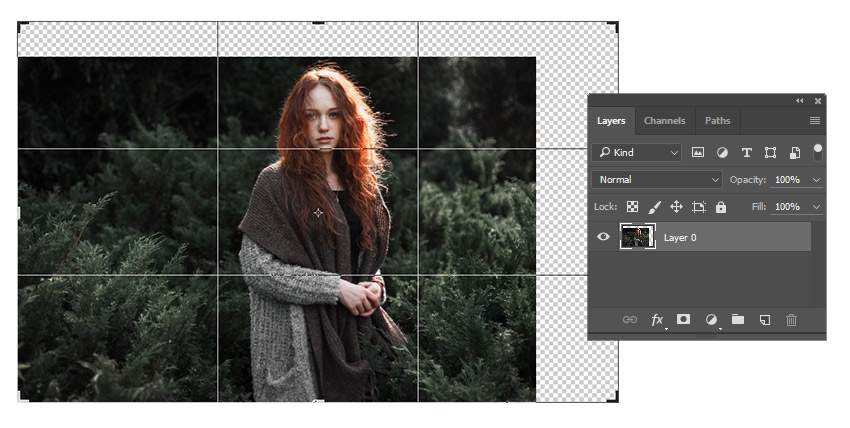850x428 pixels.
Task: Lock all layer attributes
Action: tap(720, 206)
